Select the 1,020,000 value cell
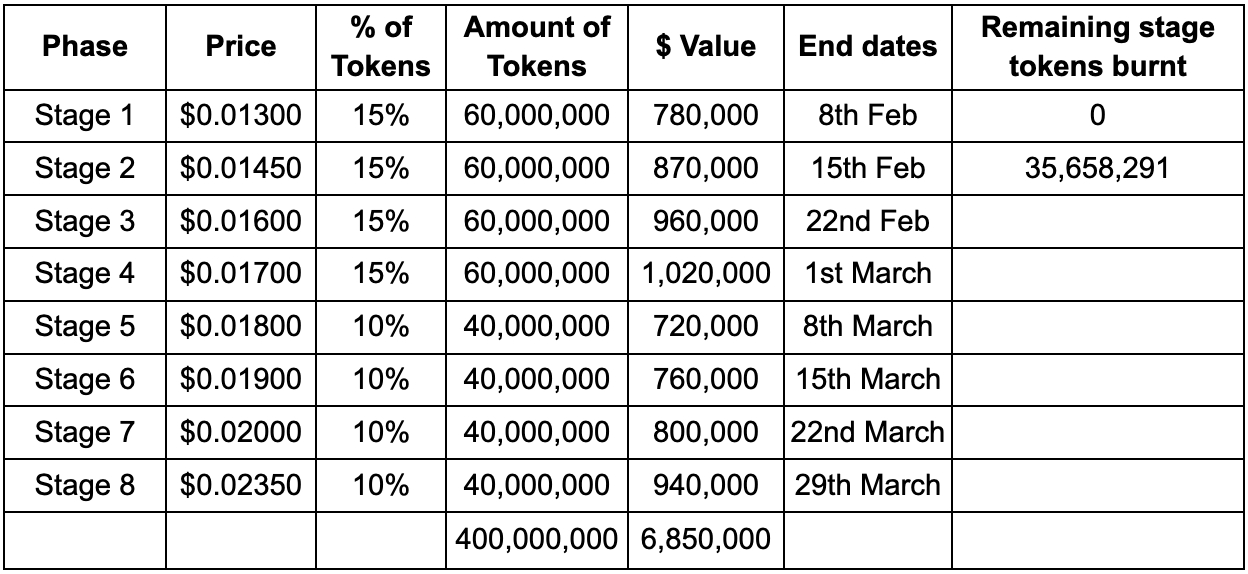 pyautogui.click(x=706, y=273)
